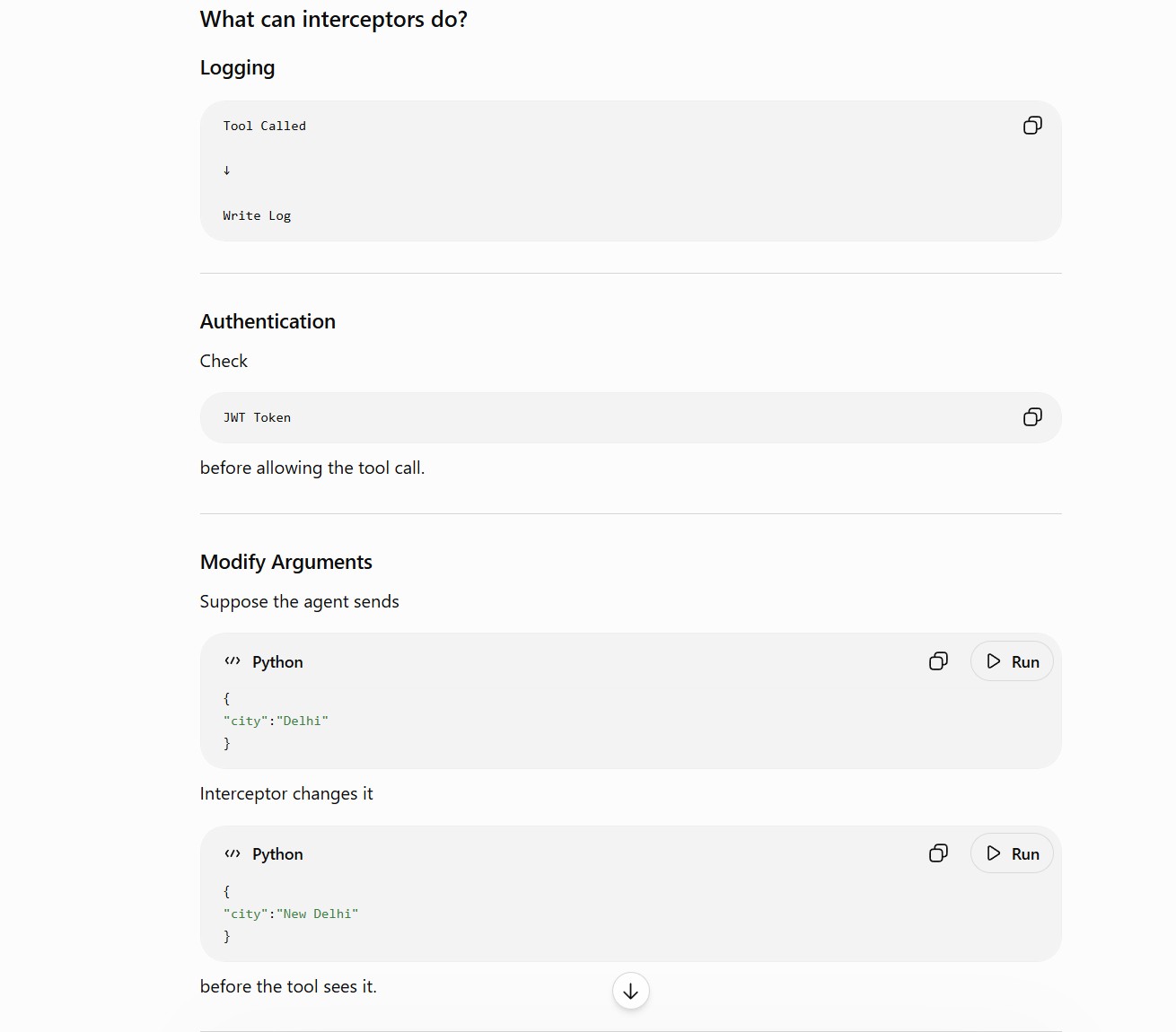Click the Modify Arguments heading

click(x=286, y=562)
